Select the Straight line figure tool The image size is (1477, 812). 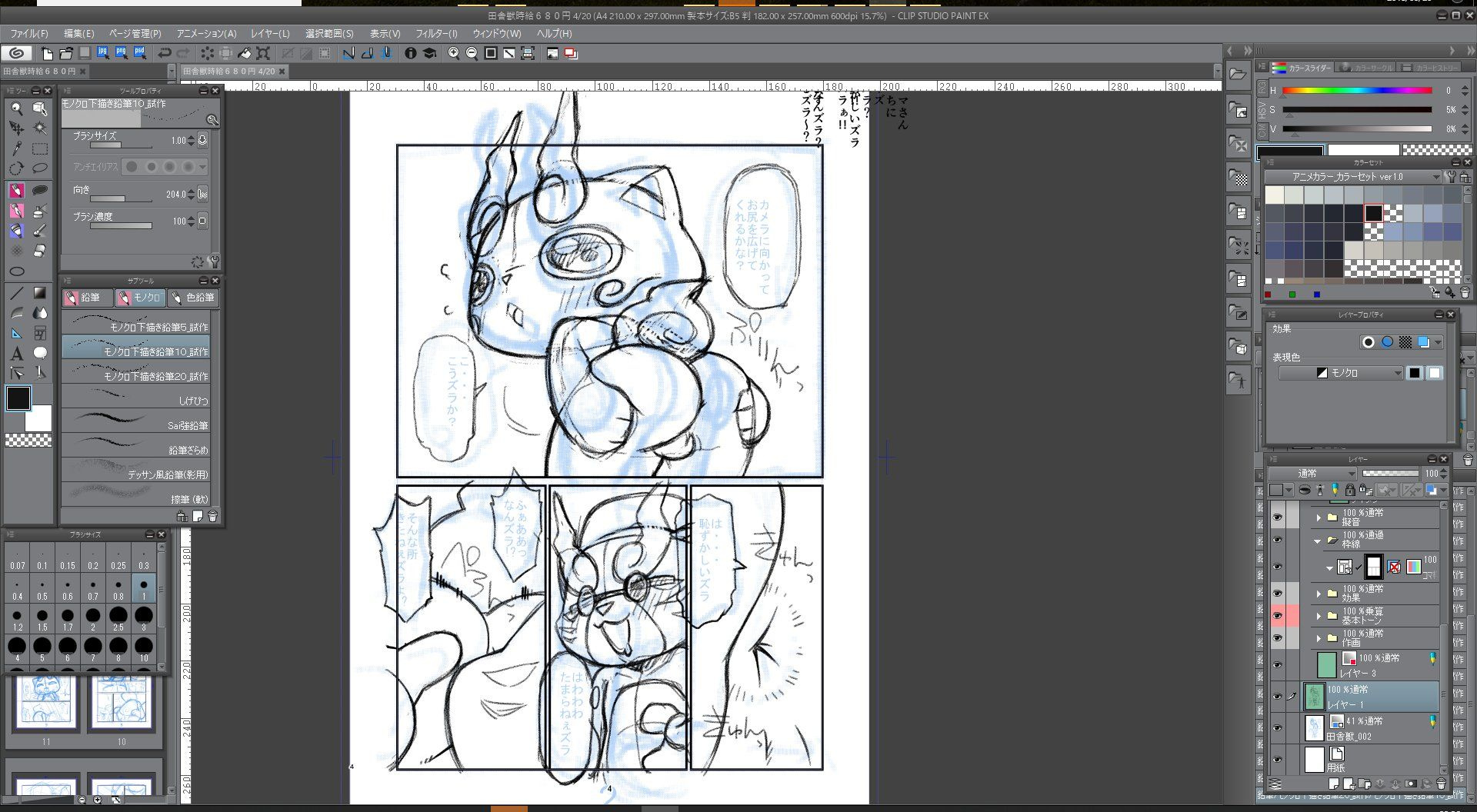tap(16, 293)
